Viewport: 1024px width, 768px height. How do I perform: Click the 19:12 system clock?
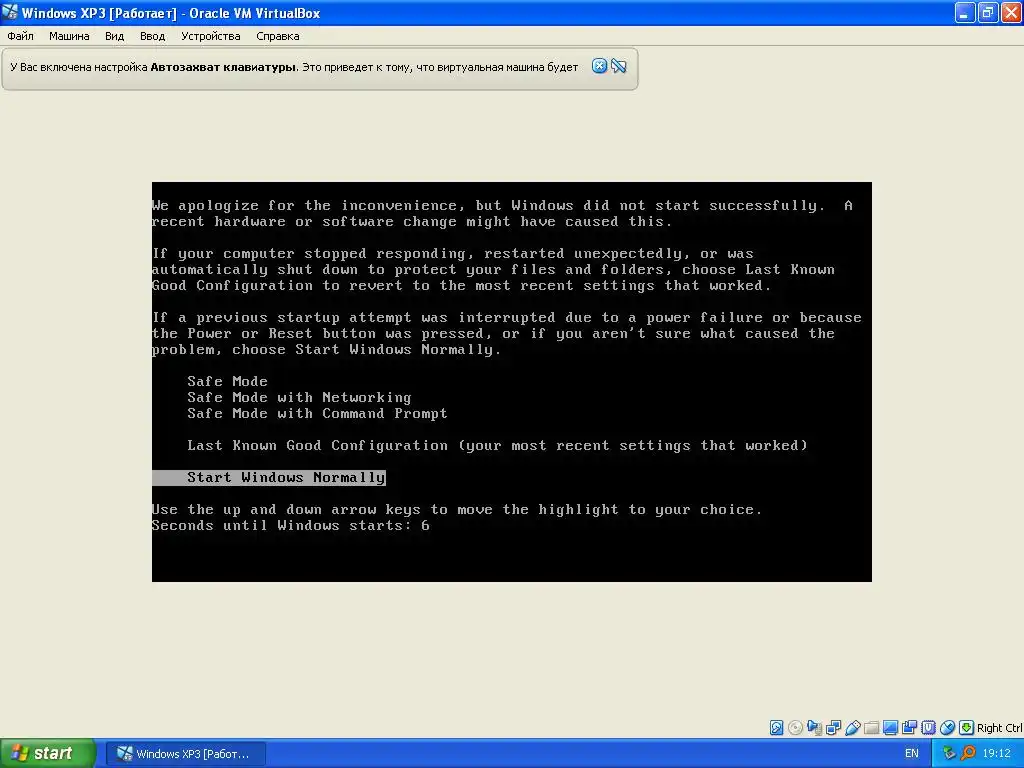coord(996,754)
